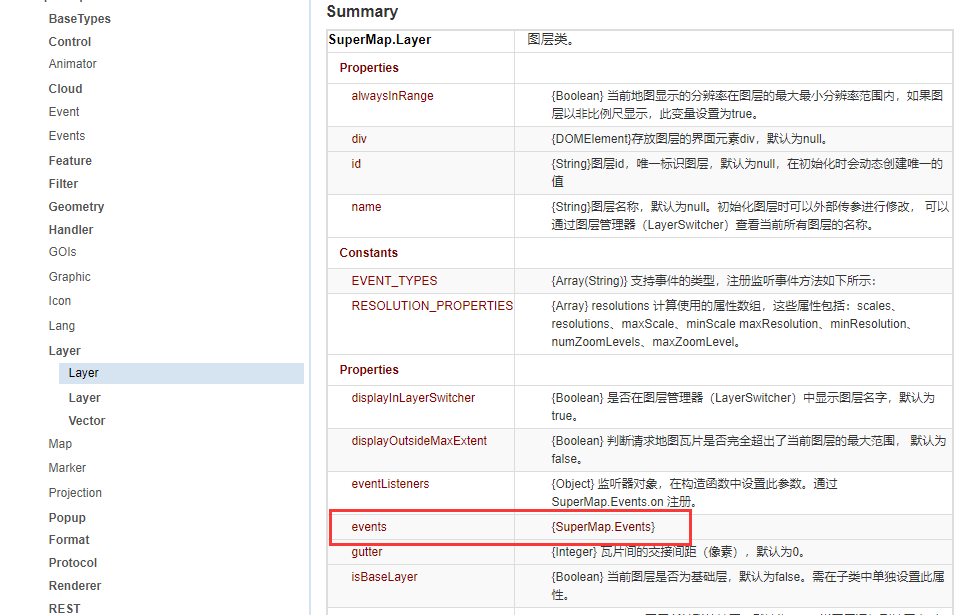Click the Summary heading

coord(362,12)
